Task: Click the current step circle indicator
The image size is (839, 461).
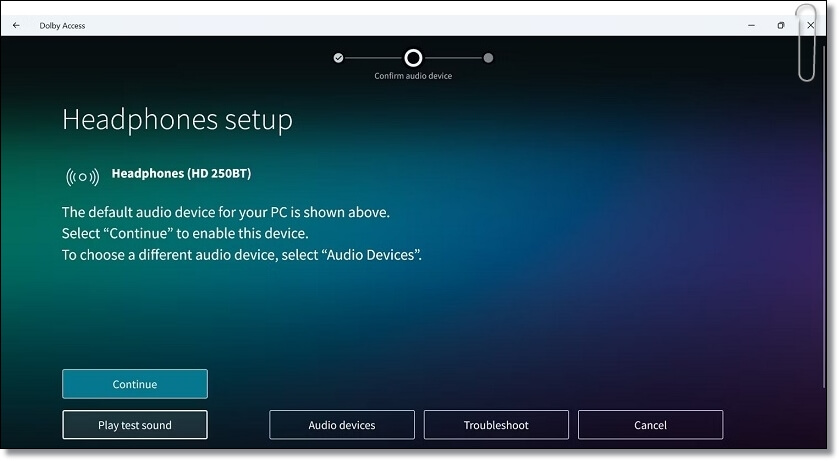Action: [413, 58]
